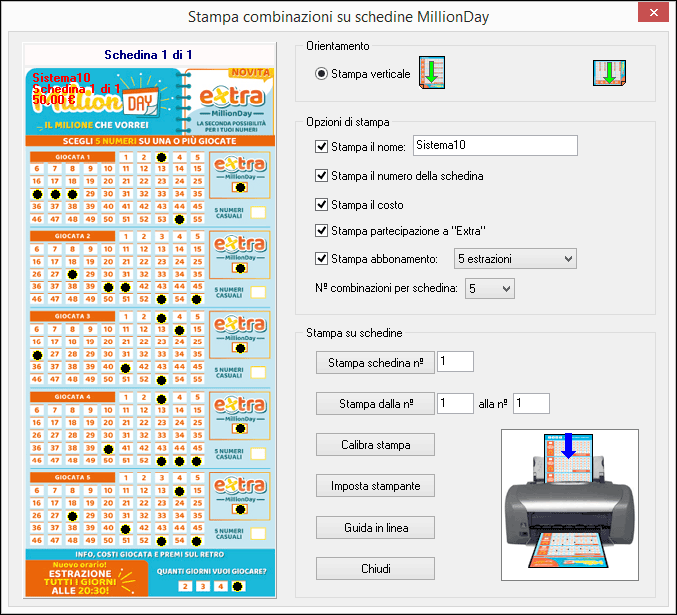The width and height of the screenshot is (677, 615).
Task: Click the Extra MillionDay logo in header
Action: pos(231,101)
